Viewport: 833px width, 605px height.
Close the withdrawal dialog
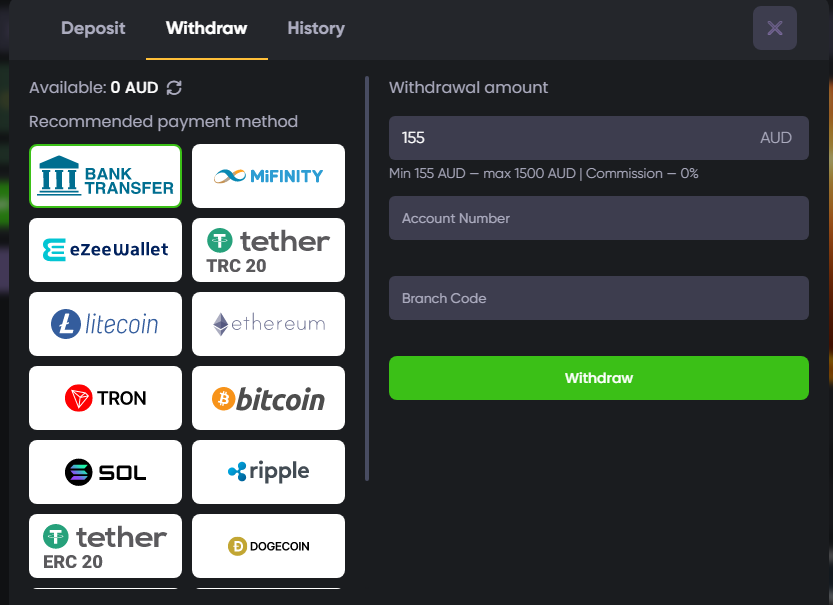[774, 28]
